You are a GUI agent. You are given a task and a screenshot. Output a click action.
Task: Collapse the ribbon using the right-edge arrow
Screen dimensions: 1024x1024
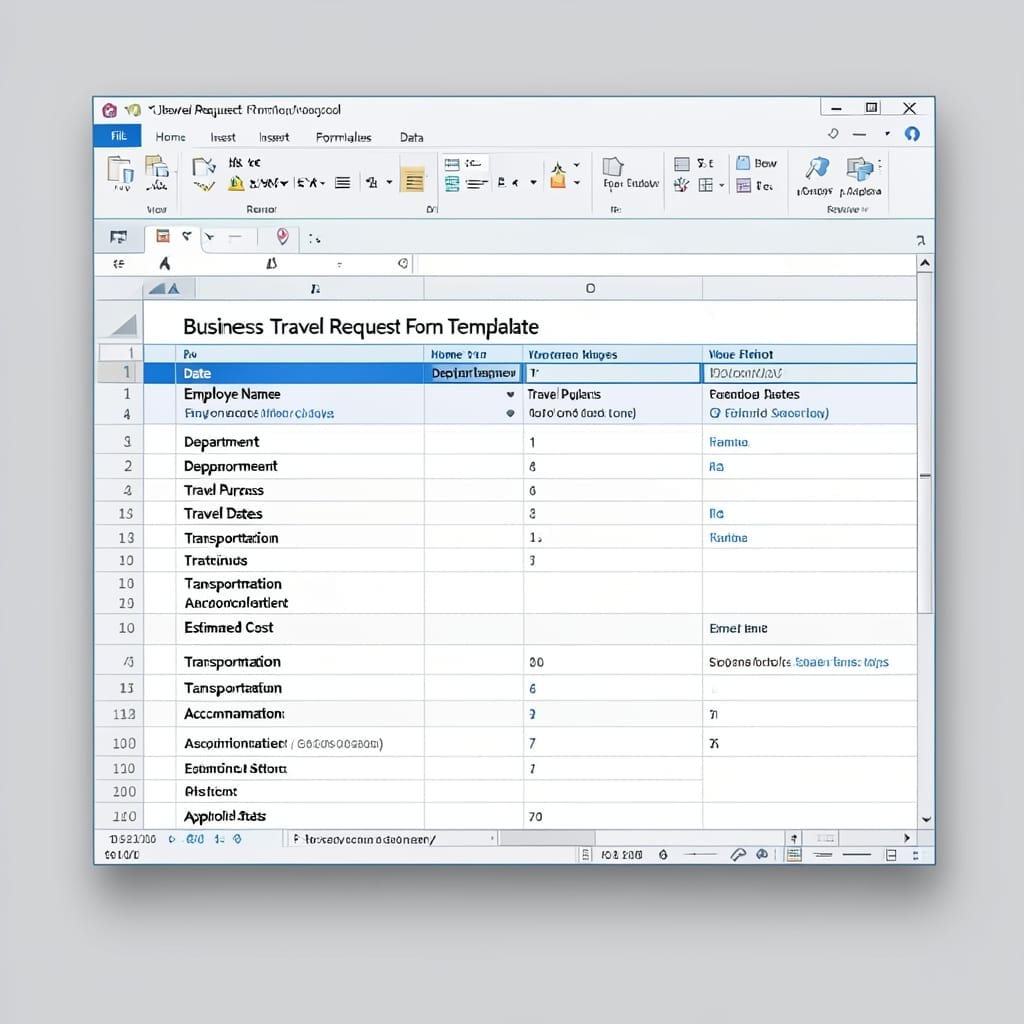coord(921,240)
